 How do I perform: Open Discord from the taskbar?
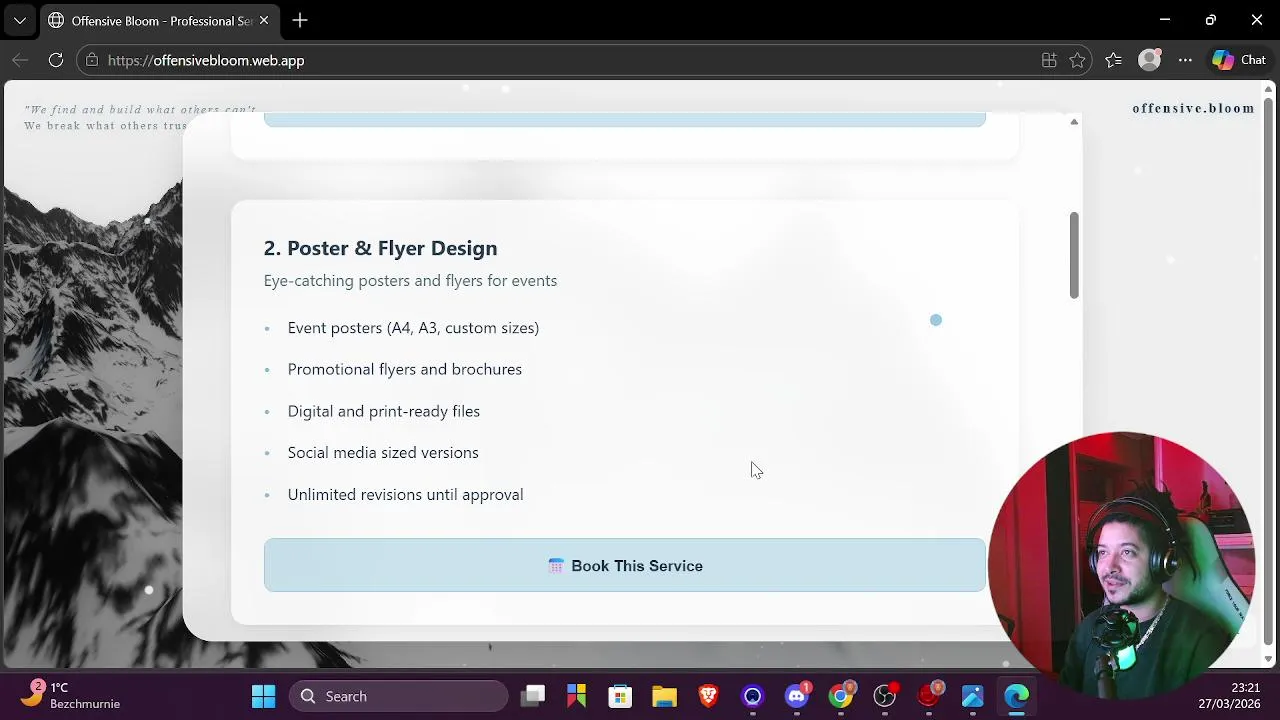point(797,696)
